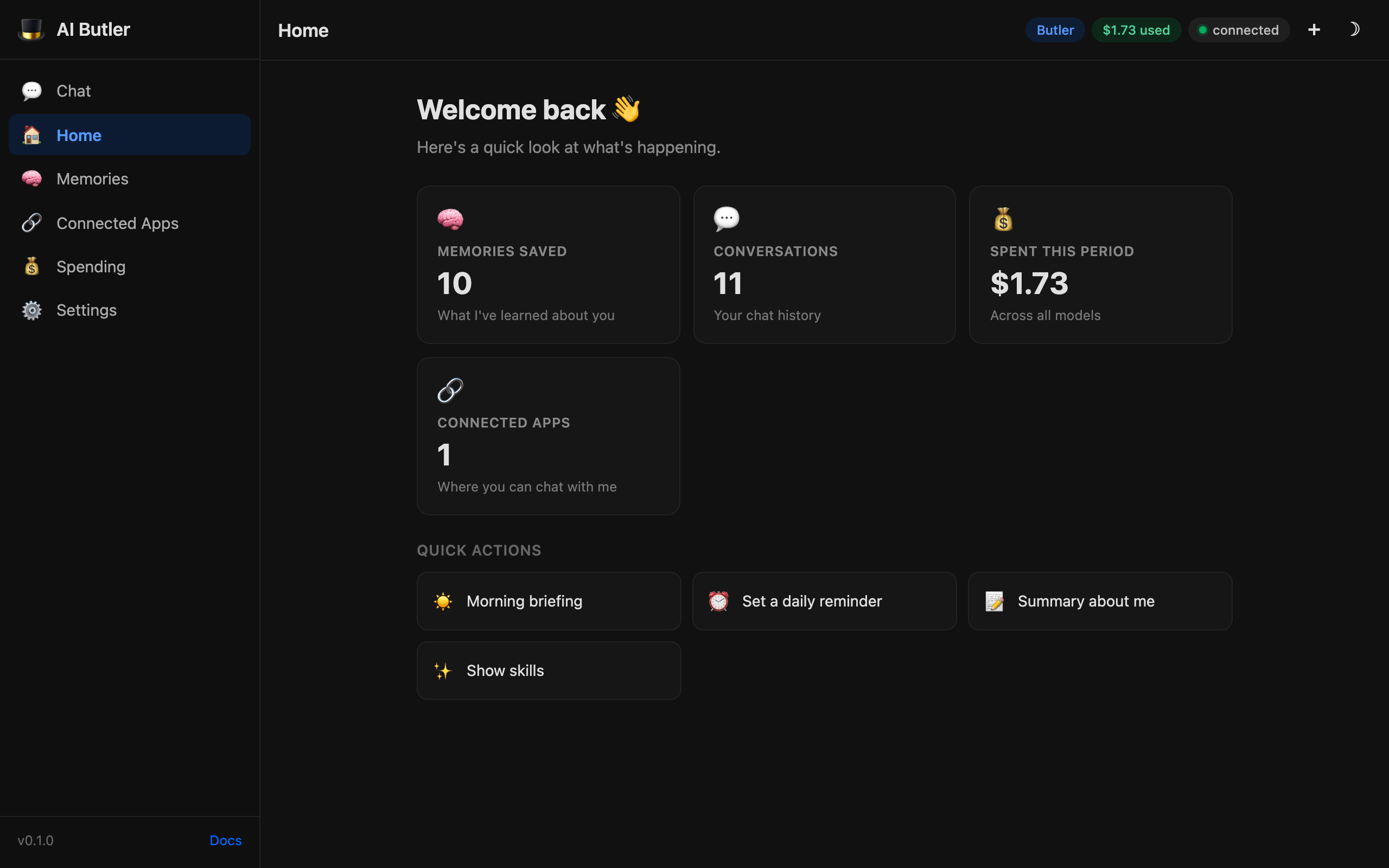Open Memories via the brain icon
Viewport: 1389px width, 868px height.
(x=31, y=178)
